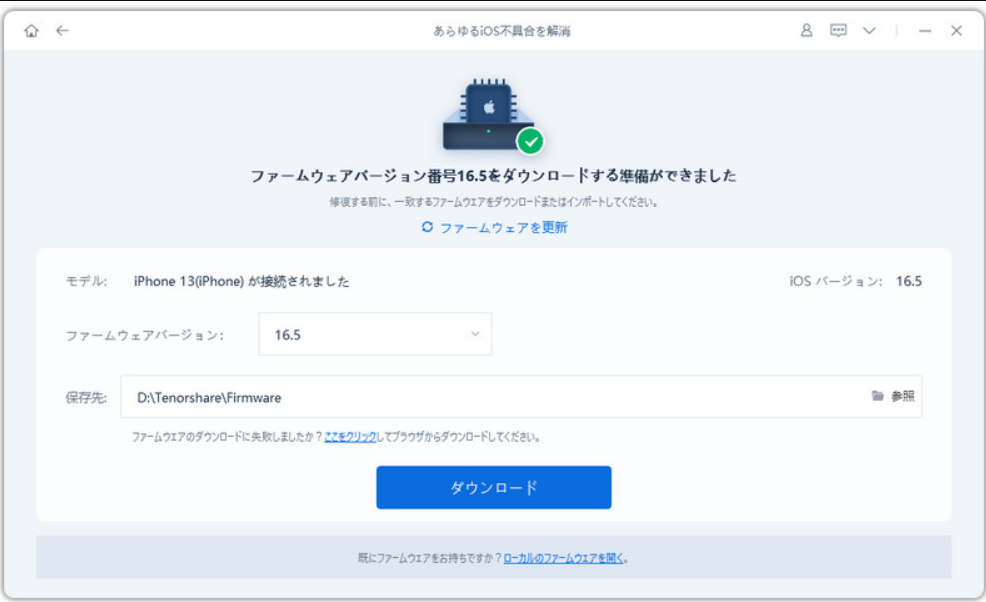Open the user account icon
The image size is (986, 602).
[x=806, y=30]
